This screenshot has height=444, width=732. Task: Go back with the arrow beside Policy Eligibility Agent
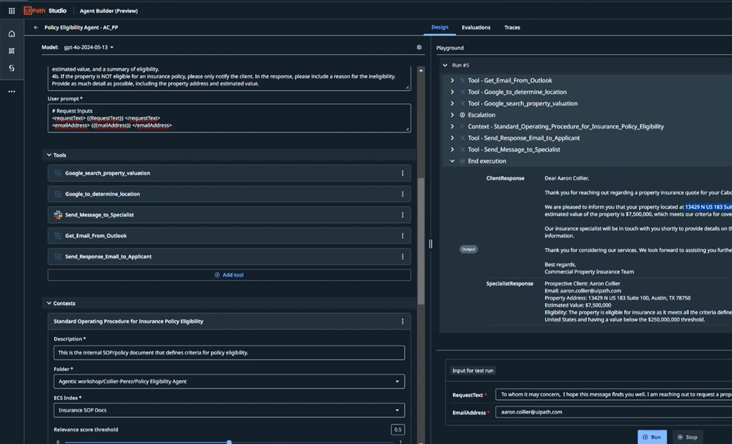click(x=36, y=28)
